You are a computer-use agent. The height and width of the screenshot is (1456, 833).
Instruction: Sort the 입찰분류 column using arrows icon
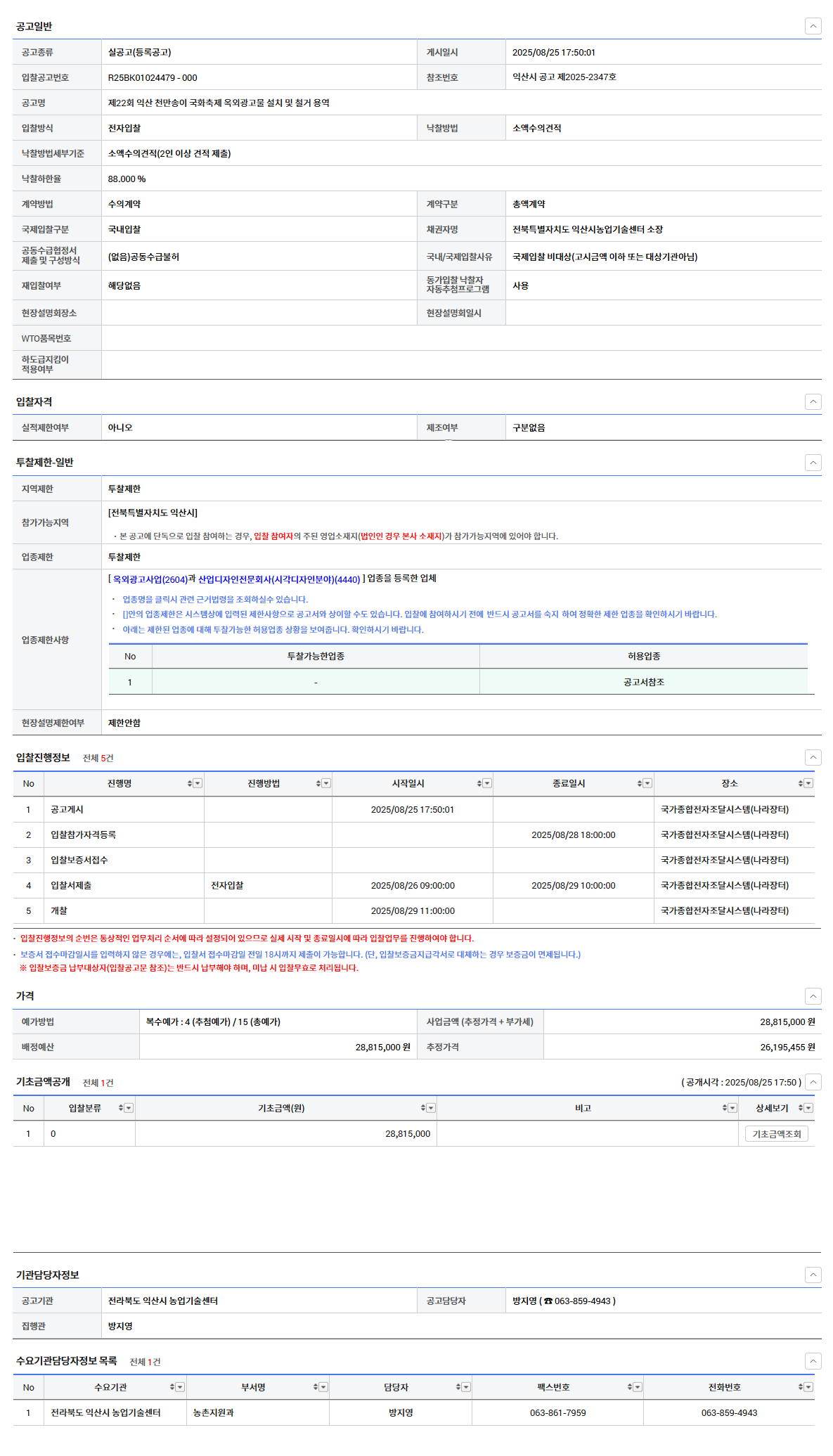click(x=120, y=1108)
